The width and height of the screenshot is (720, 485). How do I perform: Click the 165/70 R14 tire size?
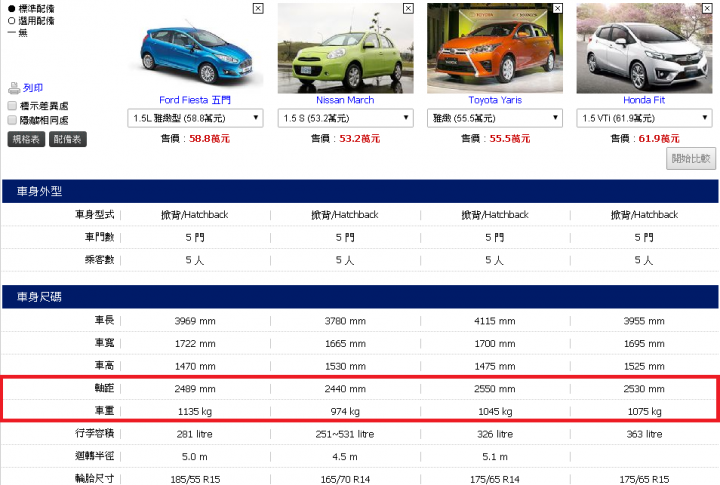(x=345, y=479)
